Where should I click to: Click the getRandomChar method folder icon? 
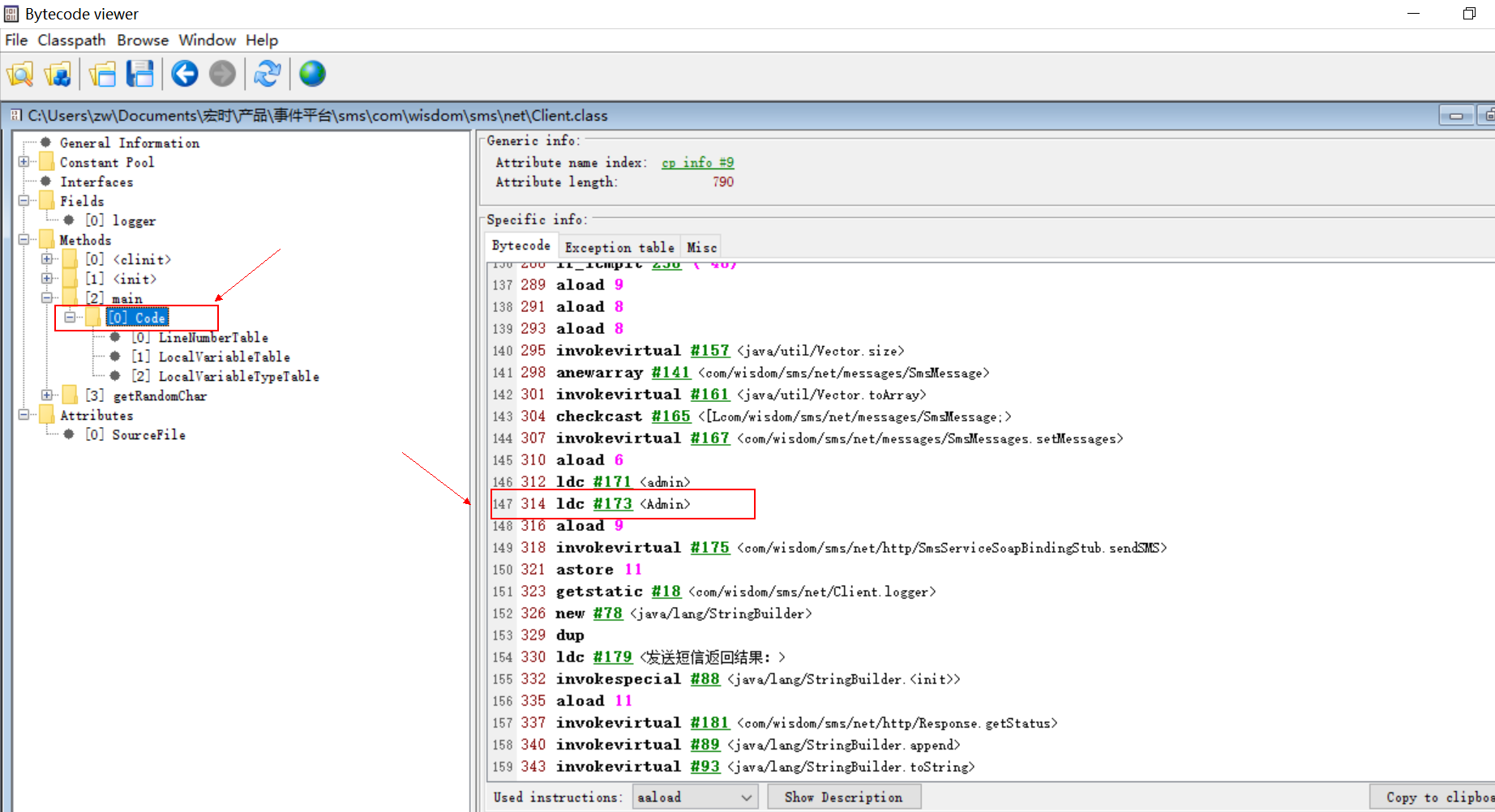click(x=71, y=395)
